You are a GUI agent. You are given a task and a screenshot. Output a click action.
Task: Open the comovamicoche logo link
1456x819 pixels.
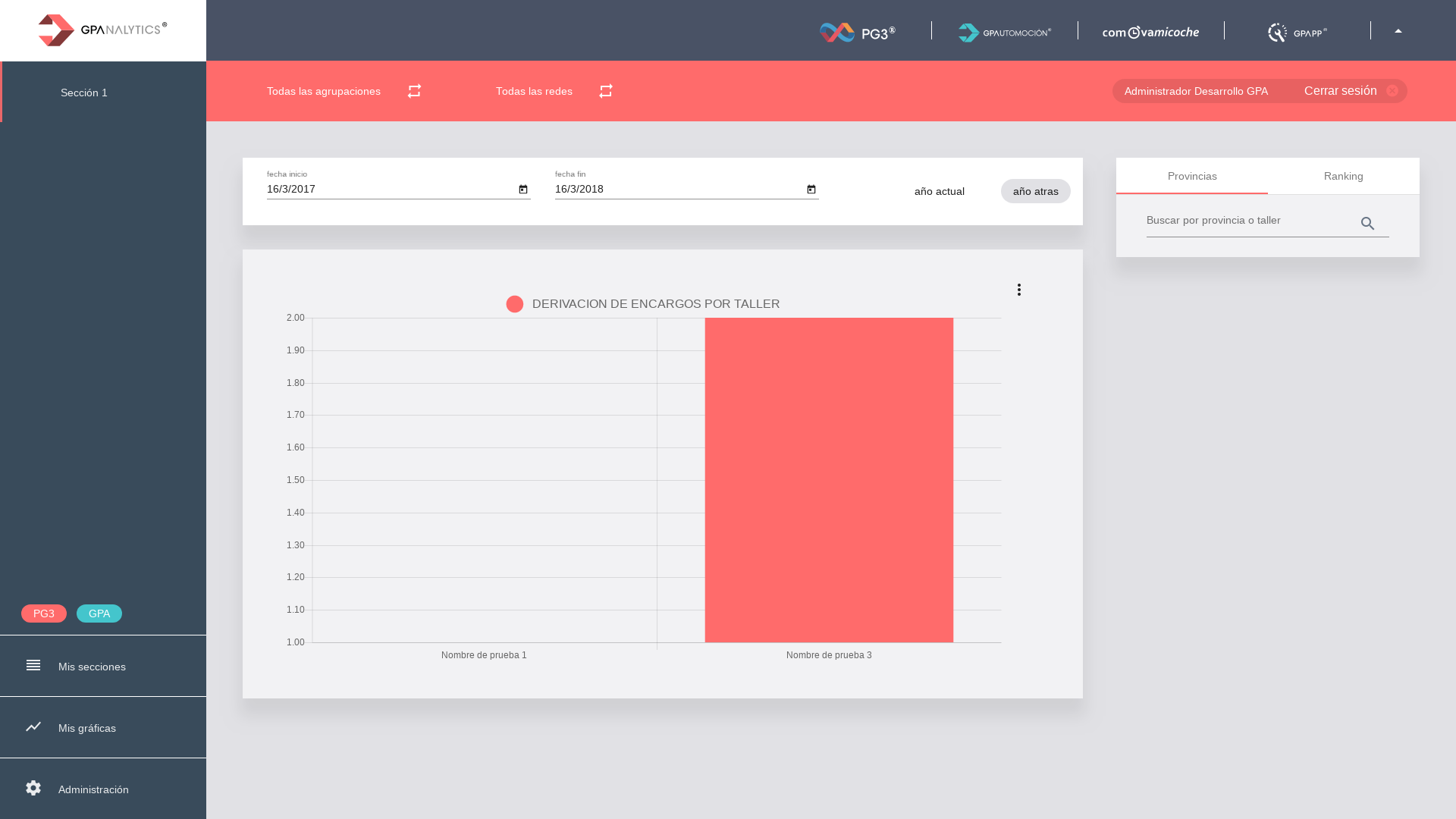(x=1150, y=32)
